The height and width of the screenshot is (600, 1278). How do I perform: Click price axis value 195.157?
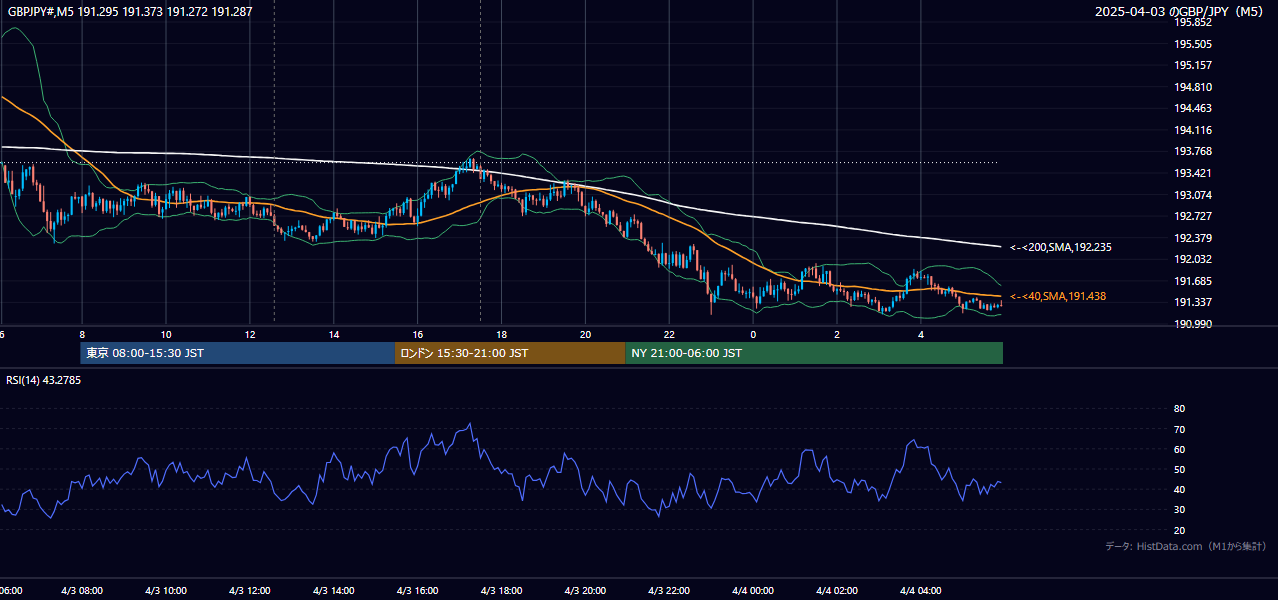(1193, 65)
